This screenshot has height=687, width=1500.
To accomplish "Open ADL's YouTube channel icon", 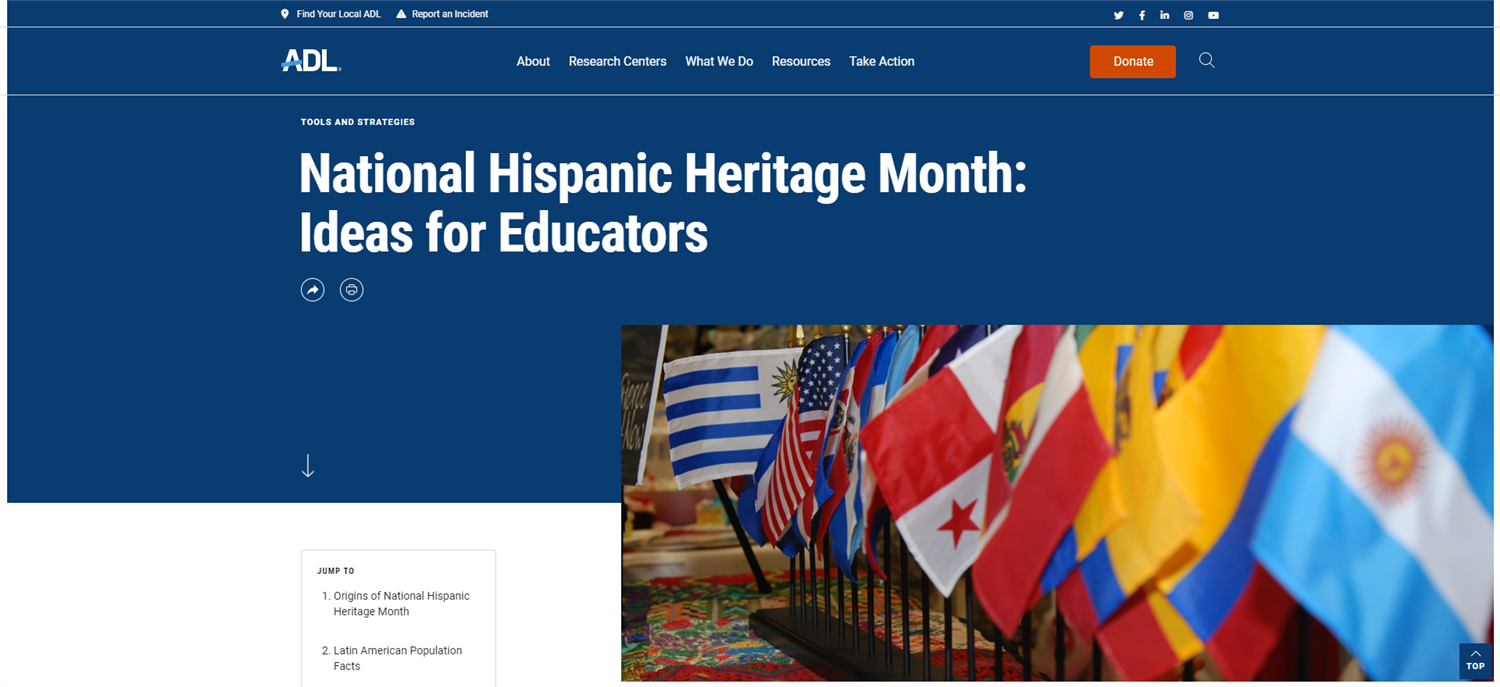I will (x=1213, y=15).
